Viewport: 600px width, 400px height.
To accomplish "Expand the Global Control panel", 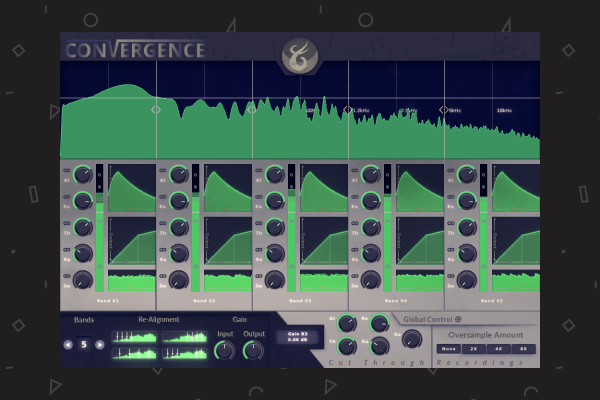I will [x=459, y=318].
